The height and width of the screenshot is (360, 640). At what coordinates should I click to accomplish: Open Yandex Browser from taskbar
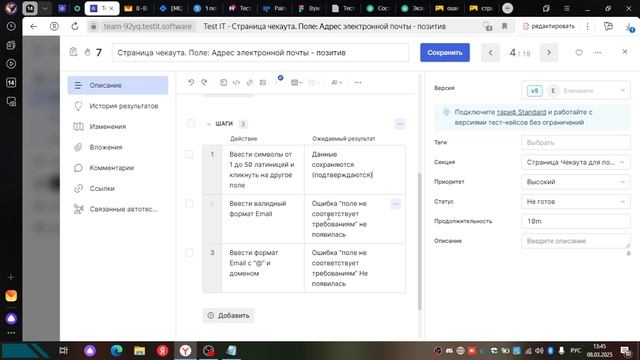coord(185,351)
